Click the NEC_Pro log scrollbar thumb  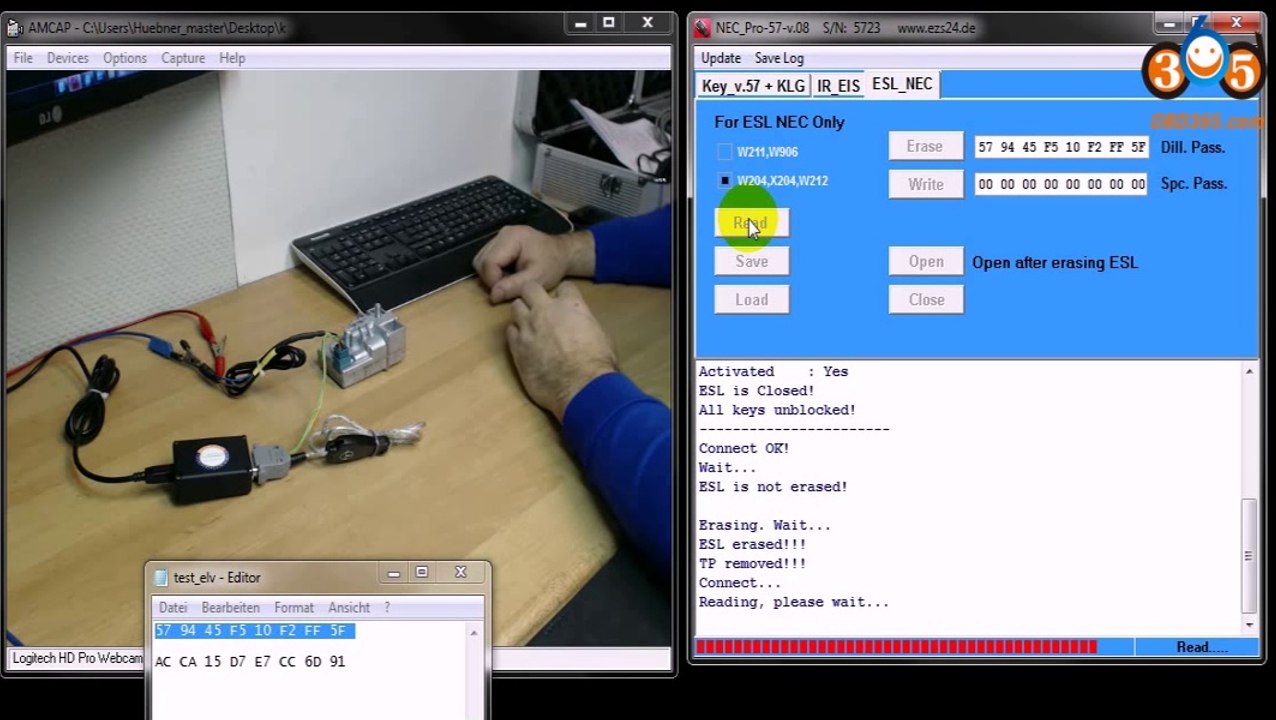pos(1248,555)
